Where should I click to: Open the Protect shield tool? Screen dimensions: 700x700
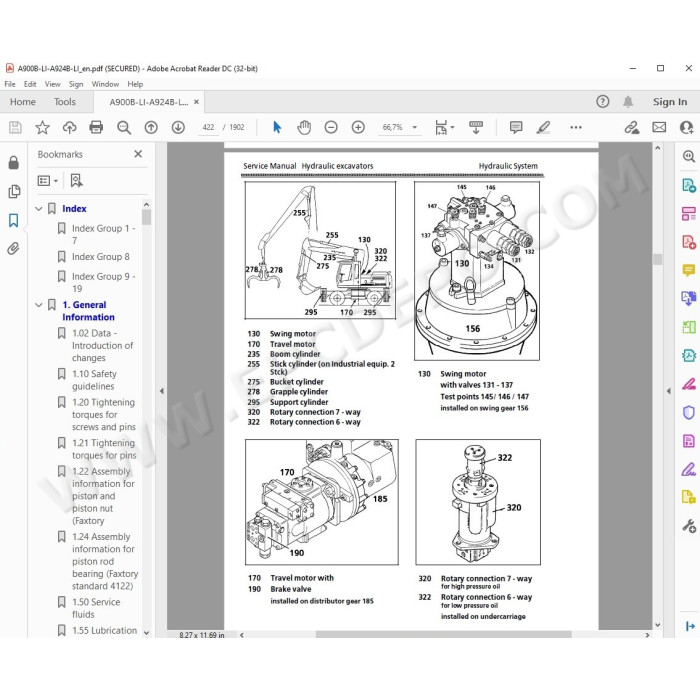click(x=689, y=412)
